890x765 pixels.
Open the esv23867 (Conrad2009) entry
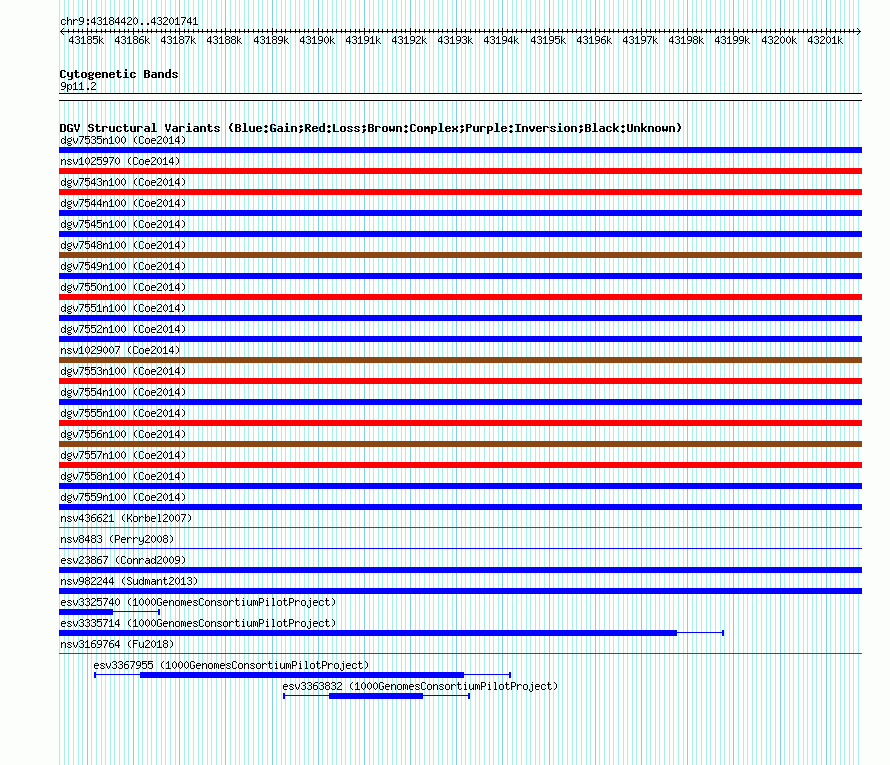(x=123, y=560)
